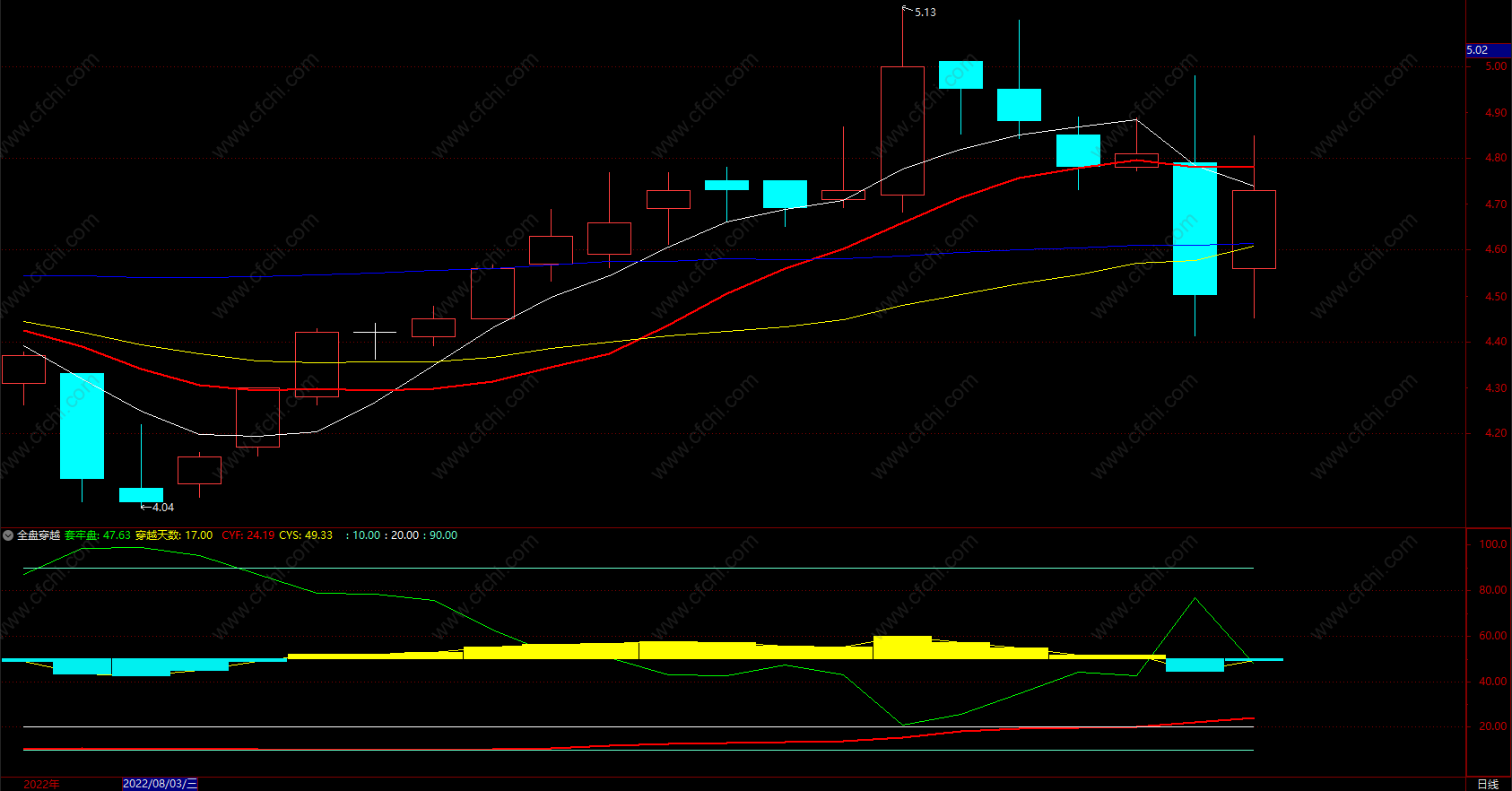1512x791 pixels.
Task: Click the 2022年 year label
Action: (41, 785)
